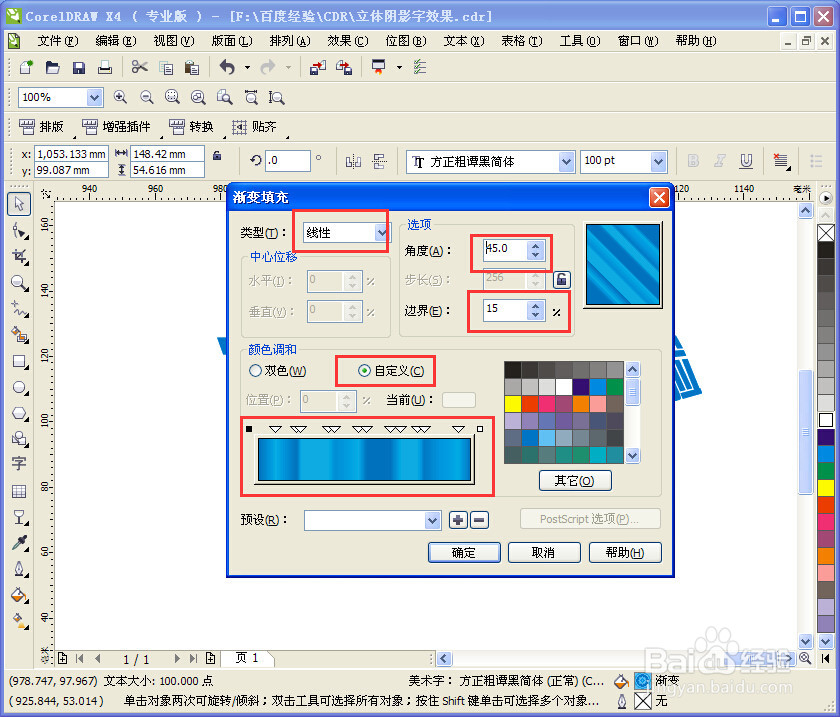840x717 pixels.
Task: Click the Export icon
Action: click(x=343, y=68)
